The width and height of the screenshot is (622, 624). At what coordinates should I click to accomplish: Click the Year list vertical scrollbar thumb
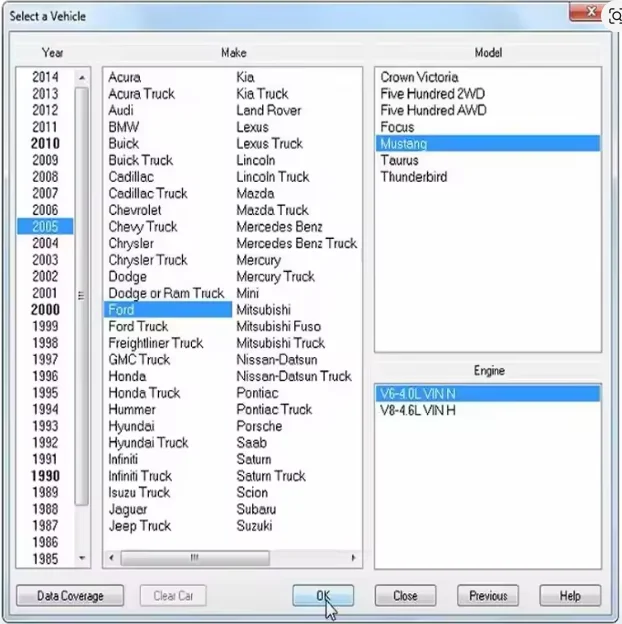[82, 296]
